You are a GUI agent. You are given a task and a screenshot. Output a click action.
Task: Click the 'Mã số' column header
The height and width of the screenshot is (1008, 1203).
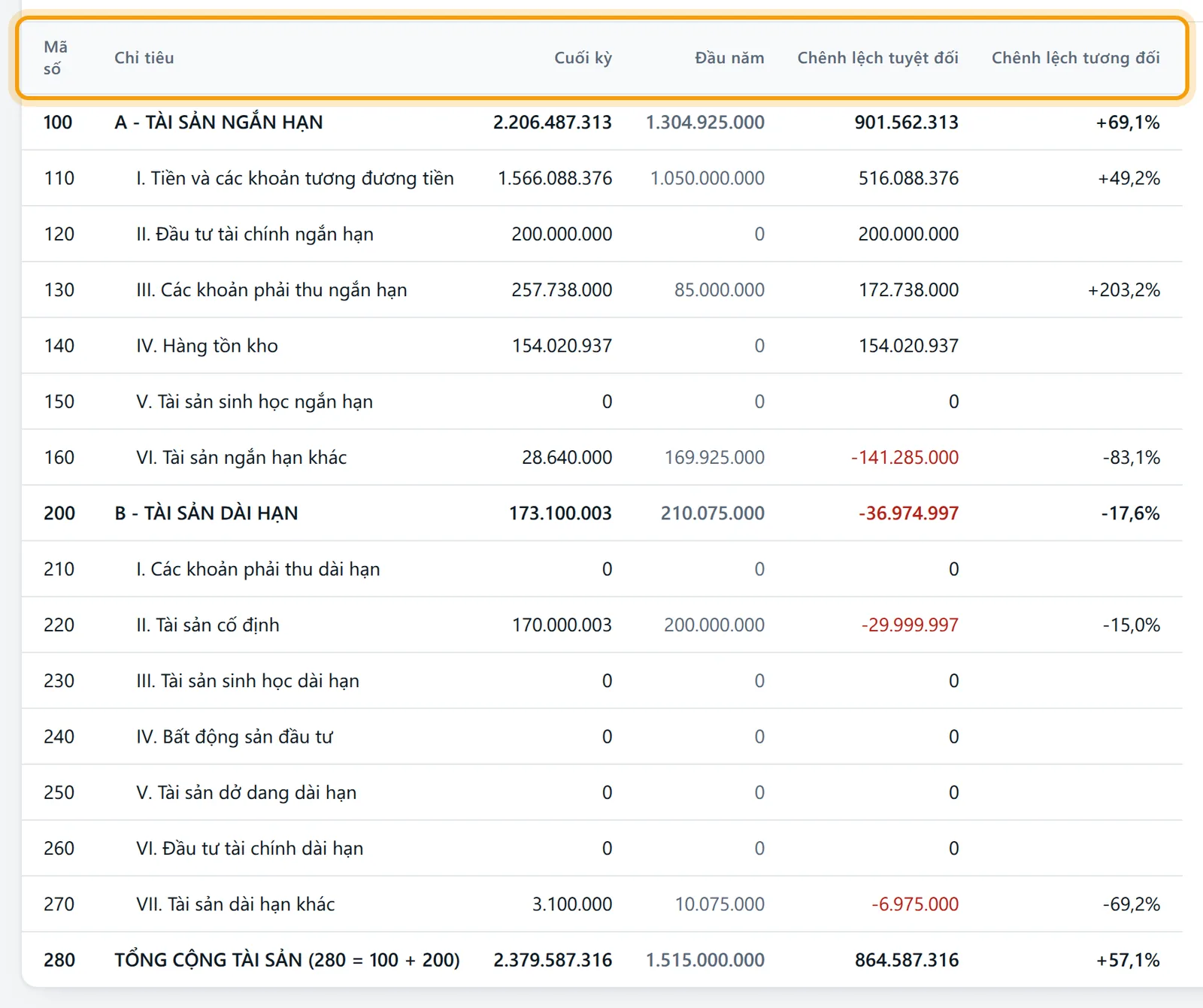click(x=55, y=58)
